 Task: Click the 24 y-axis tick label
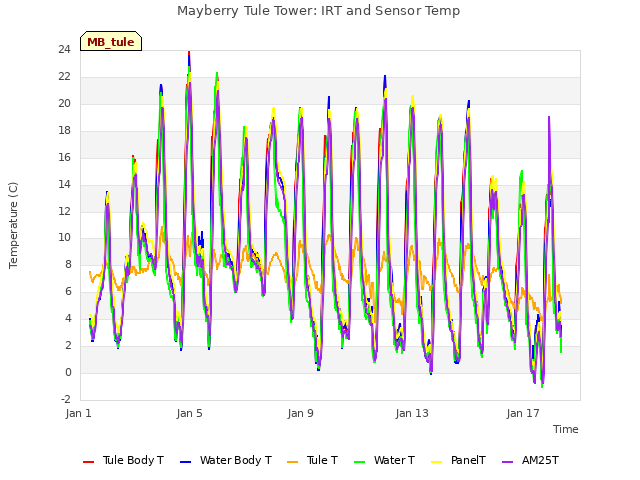pyautogui.click(x=64, y=50)
